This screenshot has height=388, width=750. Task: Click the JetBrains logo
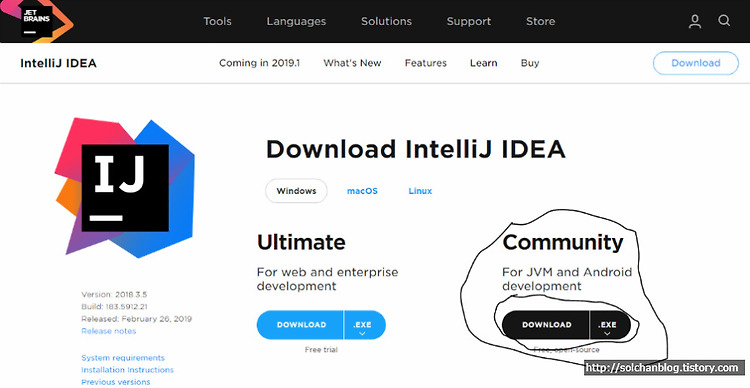pos(36,21)
